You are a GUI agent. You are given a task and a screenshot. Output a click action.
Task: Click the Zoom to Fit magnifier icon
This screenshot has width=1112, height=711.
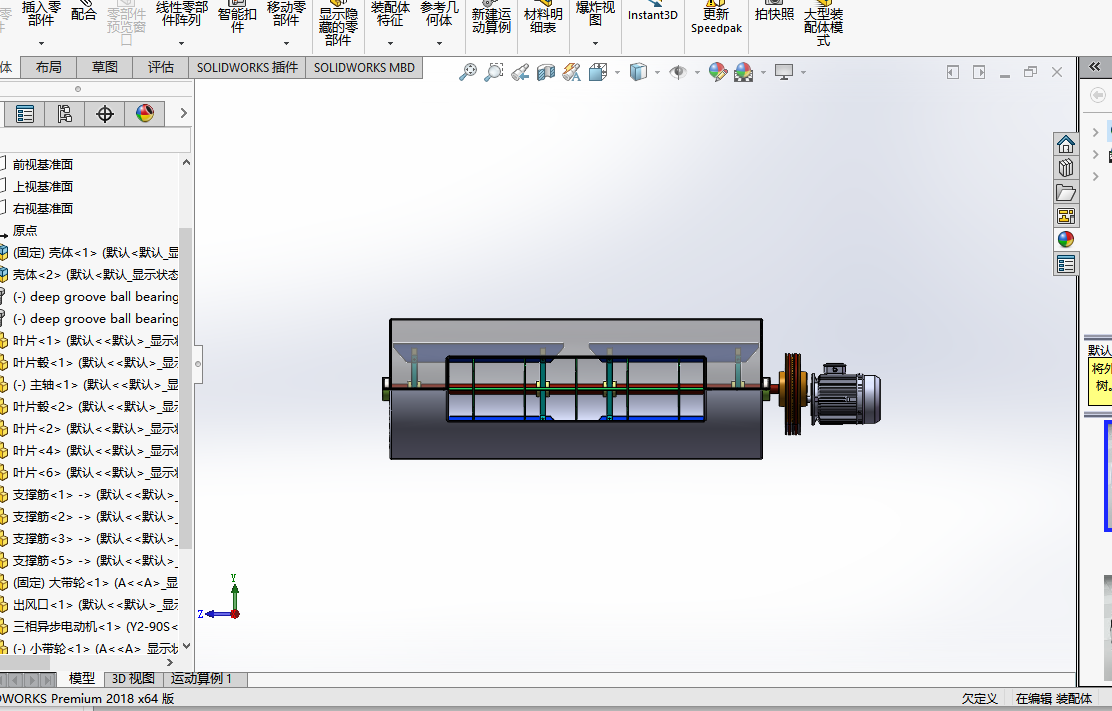tap(468, 72)
